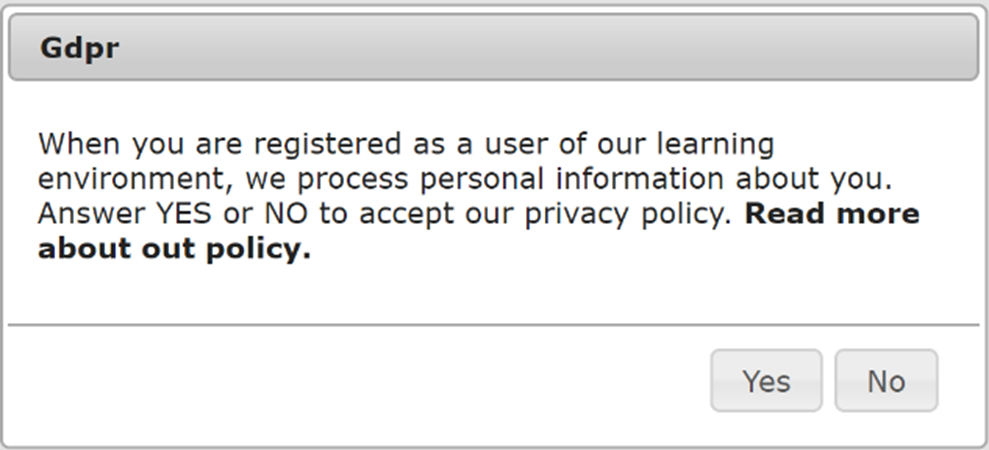Viewport: 989px width, 450px height.
Task: Click the empty footer area left of Yes
Action: [x=350, y=381]
